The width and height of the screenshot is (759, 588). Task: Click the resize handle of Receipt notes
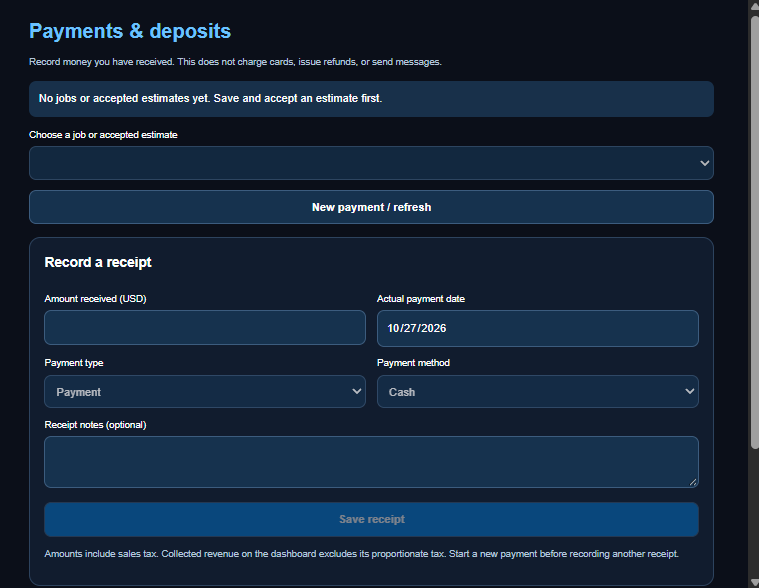pyautogui.click(x=693, y=482)
